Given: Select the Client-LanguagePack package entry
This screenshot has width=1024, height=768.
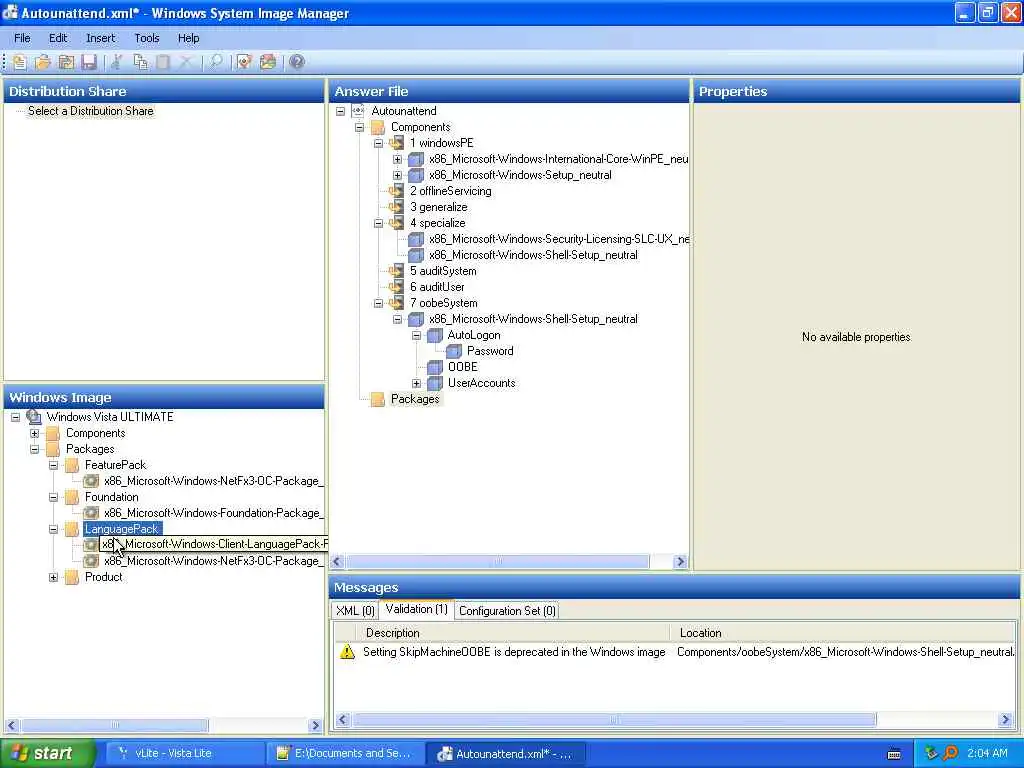Looking at the screenshot, I should [215, 544].
